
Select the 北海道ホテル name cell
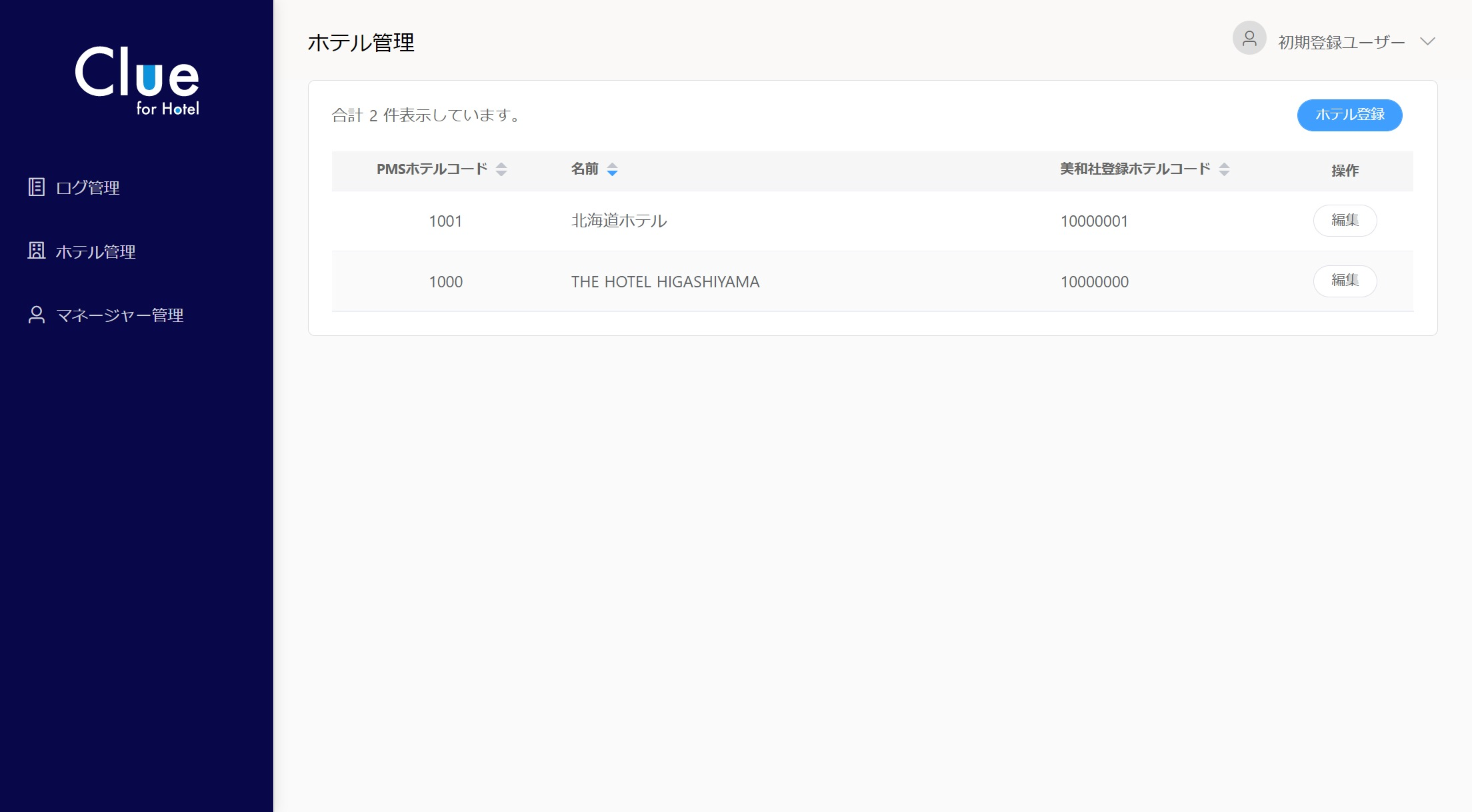coord(619,221)
